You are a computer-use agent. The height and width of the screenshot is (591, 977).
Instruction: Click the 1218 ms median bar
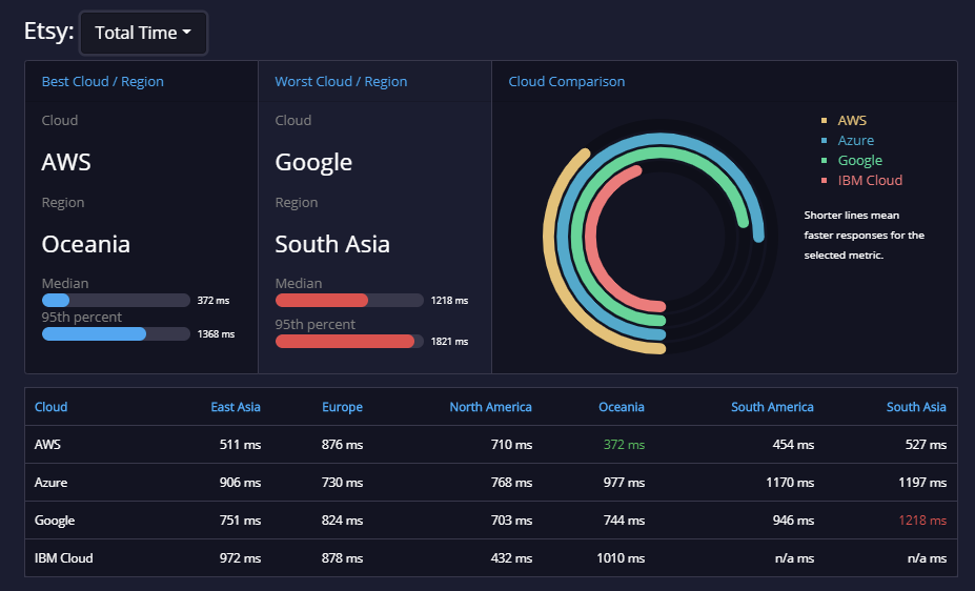click(x=350, y=300)
